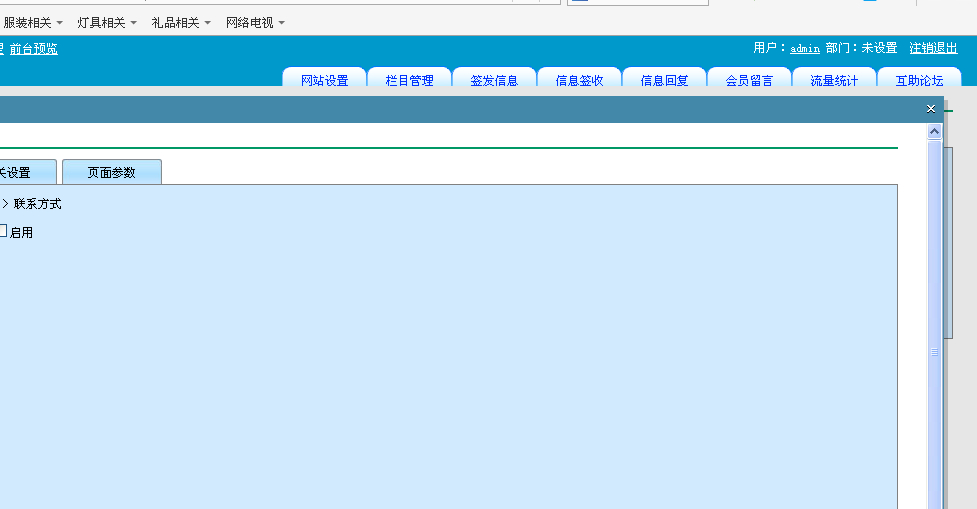
Task: Open the 服装相关 dropdown menu
Action: tap(33, 22)
